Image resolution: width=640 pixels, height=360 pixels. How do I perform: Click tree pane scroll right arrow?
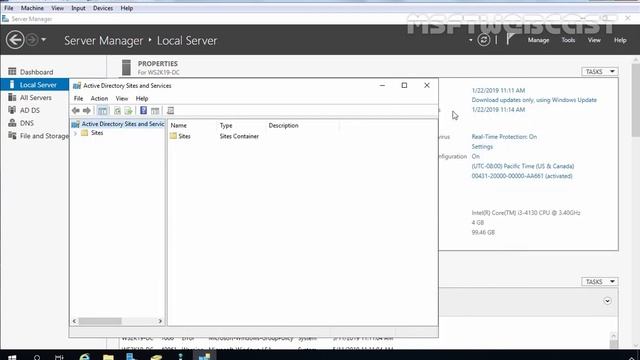tap(160, 321)
